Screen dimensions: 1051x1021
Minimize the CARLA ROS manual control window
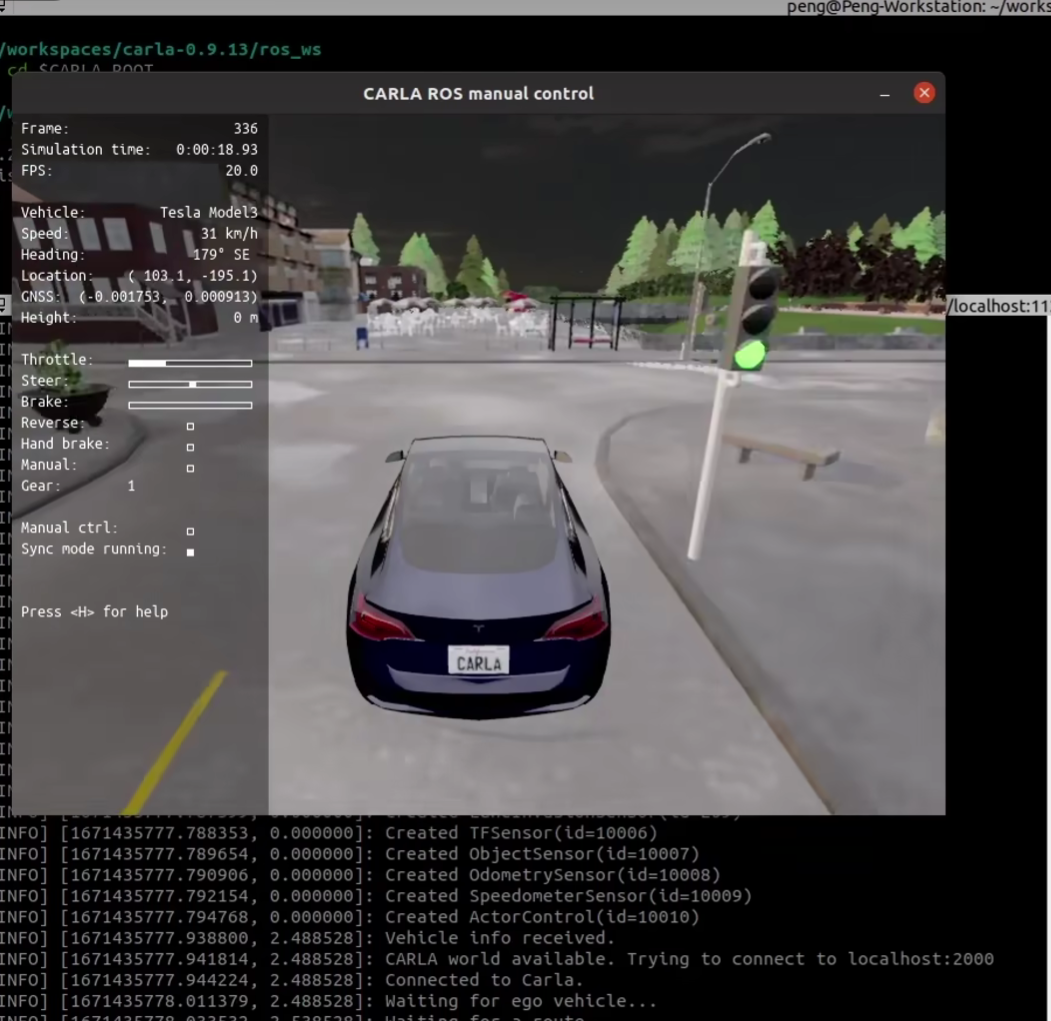point(884,94)
